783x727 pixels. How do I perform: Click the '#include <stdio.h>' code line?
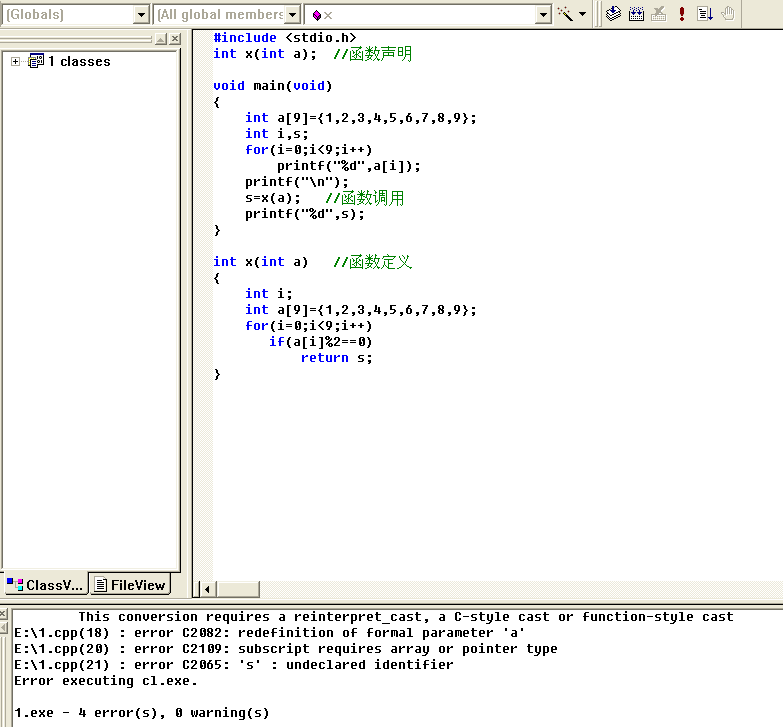point(285,38)
